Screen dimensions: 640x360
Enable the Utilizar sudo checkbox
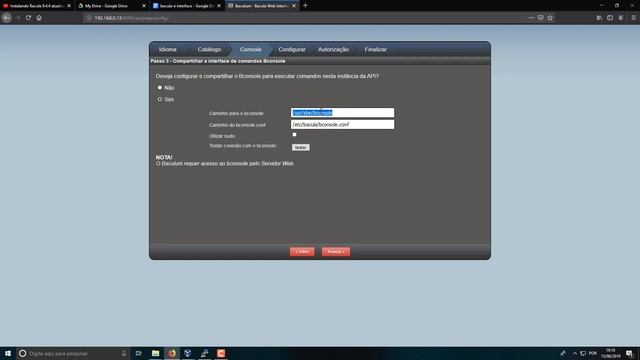coord(294,135)
